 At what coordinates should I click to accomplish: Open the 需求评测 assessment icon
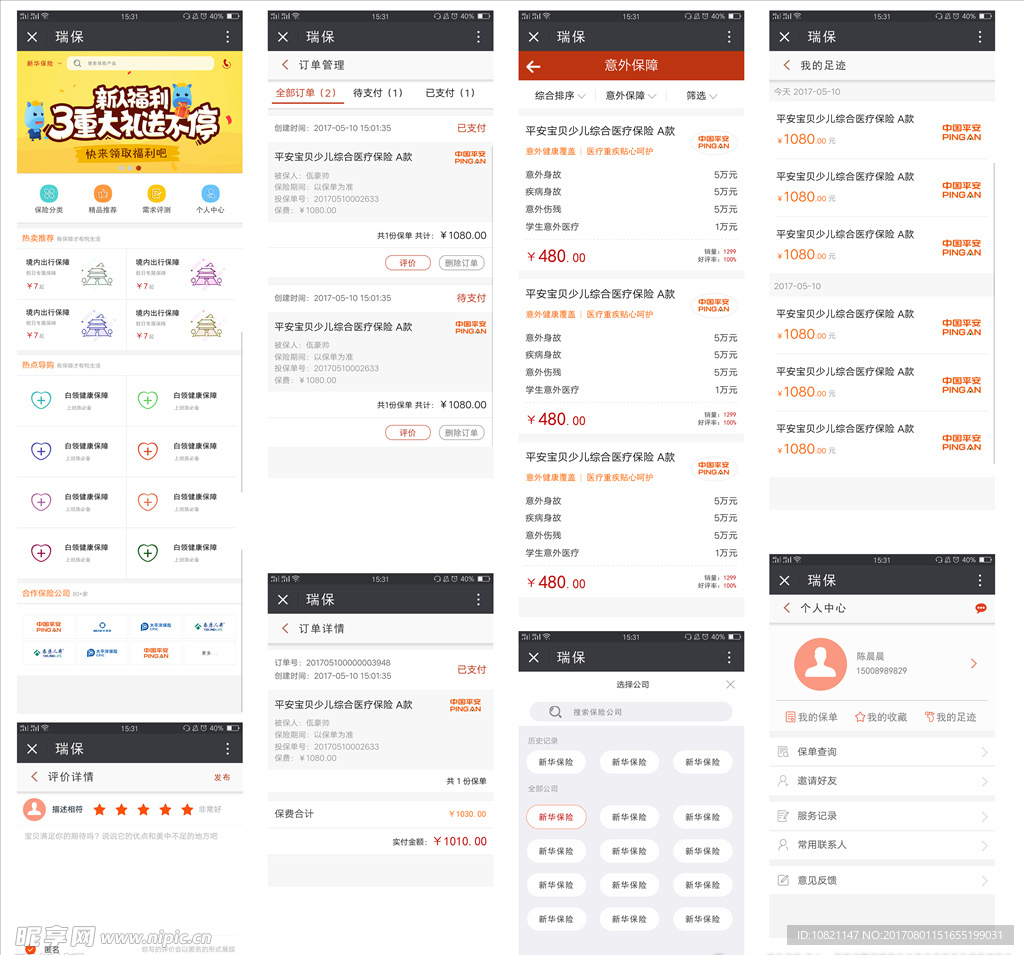[x=156, y=193]
